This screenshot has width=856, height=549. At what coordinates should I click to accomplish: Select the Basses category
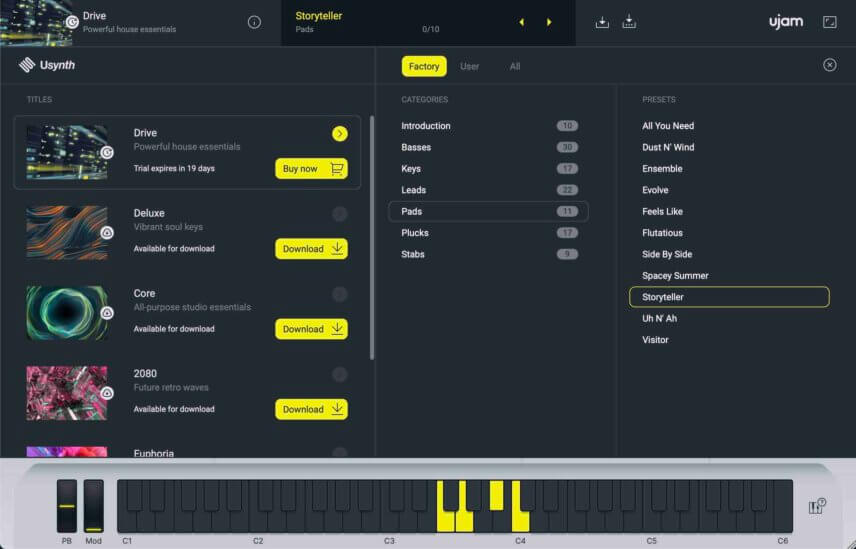(x=489, y=147)
